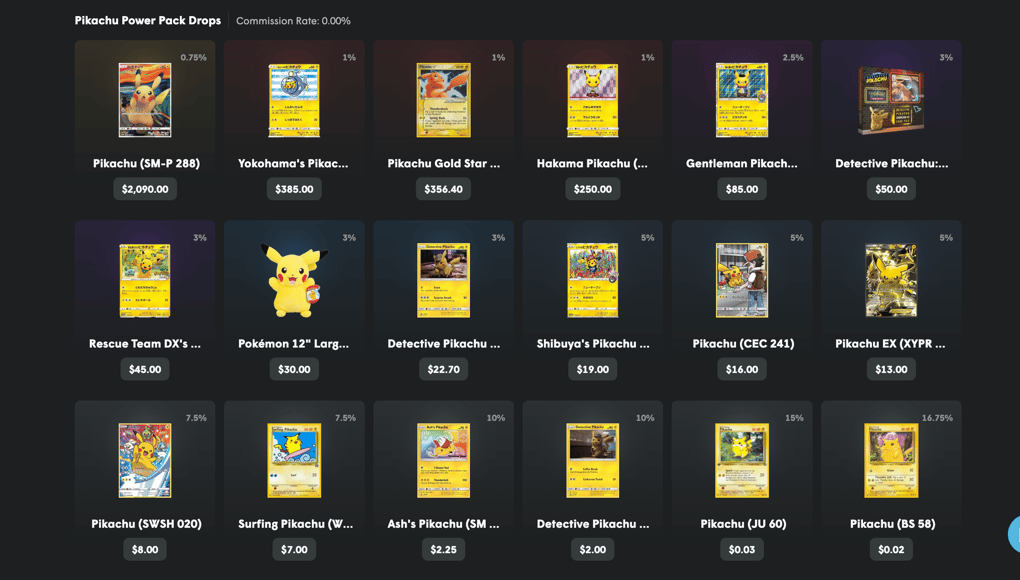
Task: Click the "Detective Pikachu:..." title
Action: (x=892, y=164)
